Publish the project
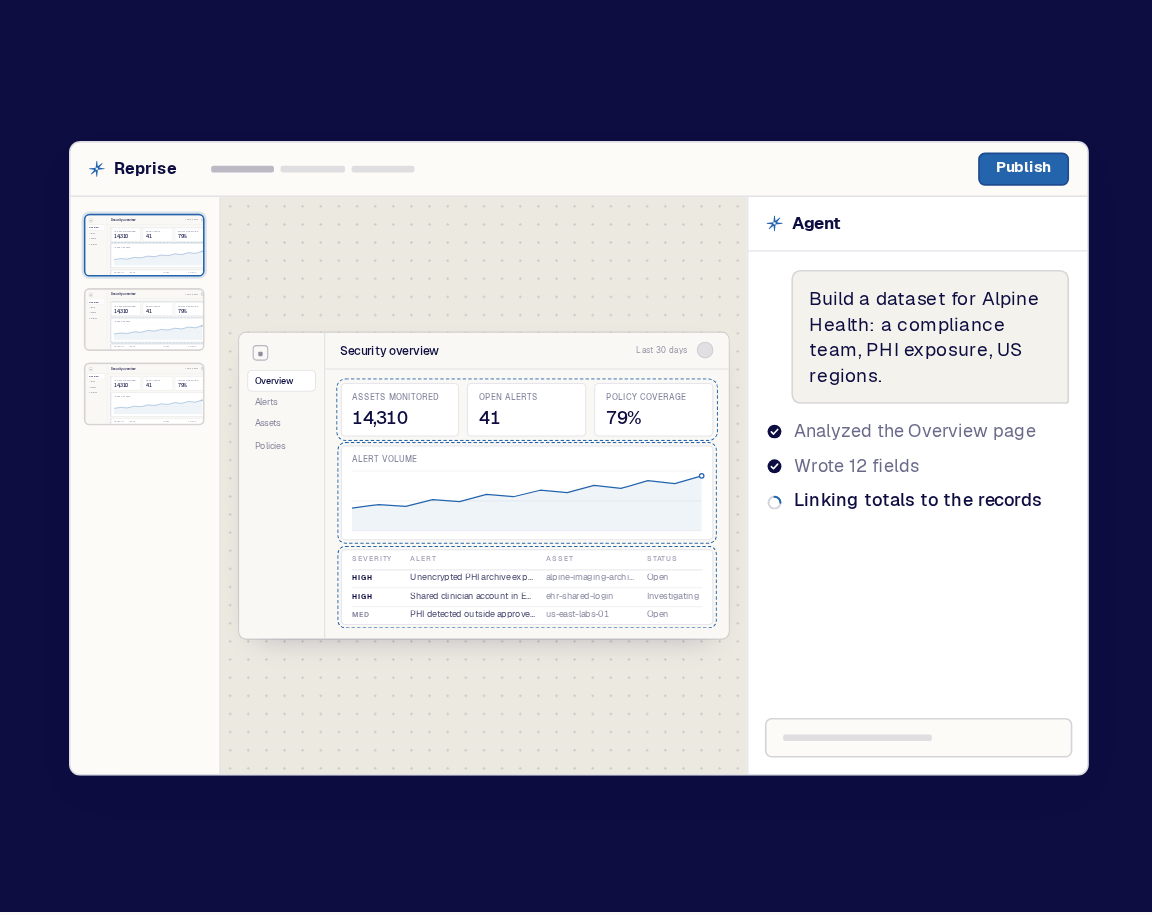This screenshot has height=915, width=1152. click(1023, 168)
